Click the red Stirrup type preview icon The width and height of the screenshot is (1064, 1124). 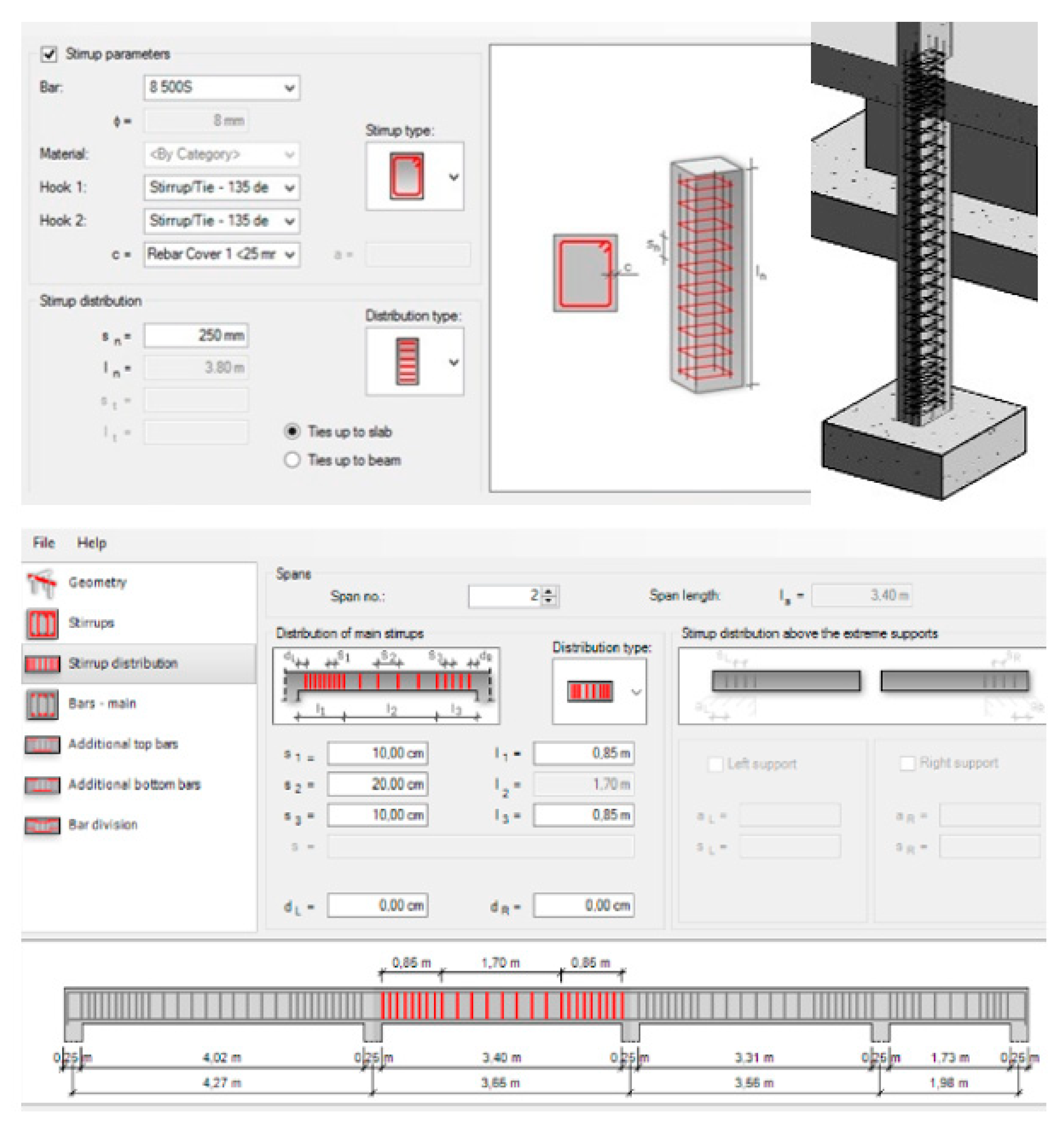coord(406,176)
